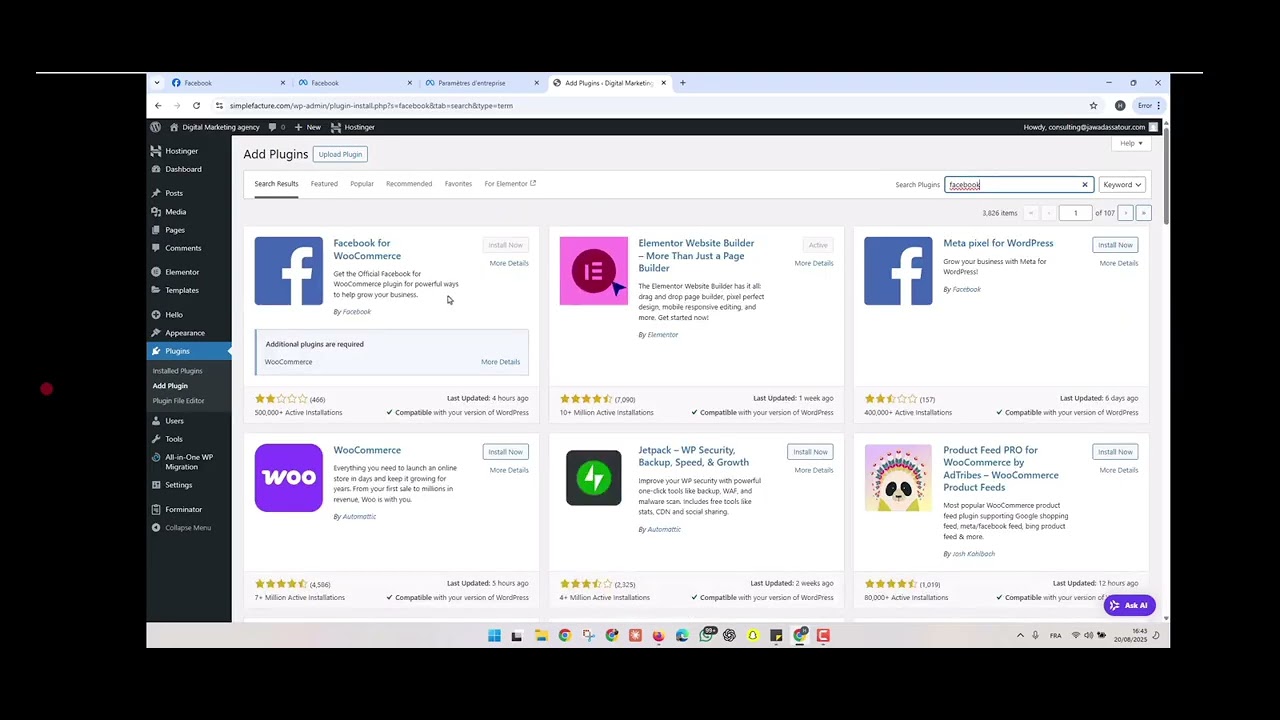The image size is (1280, 720).
Task: Go to Posts in the sidebar
Action: pyautogui.click(x=174, y=193)
